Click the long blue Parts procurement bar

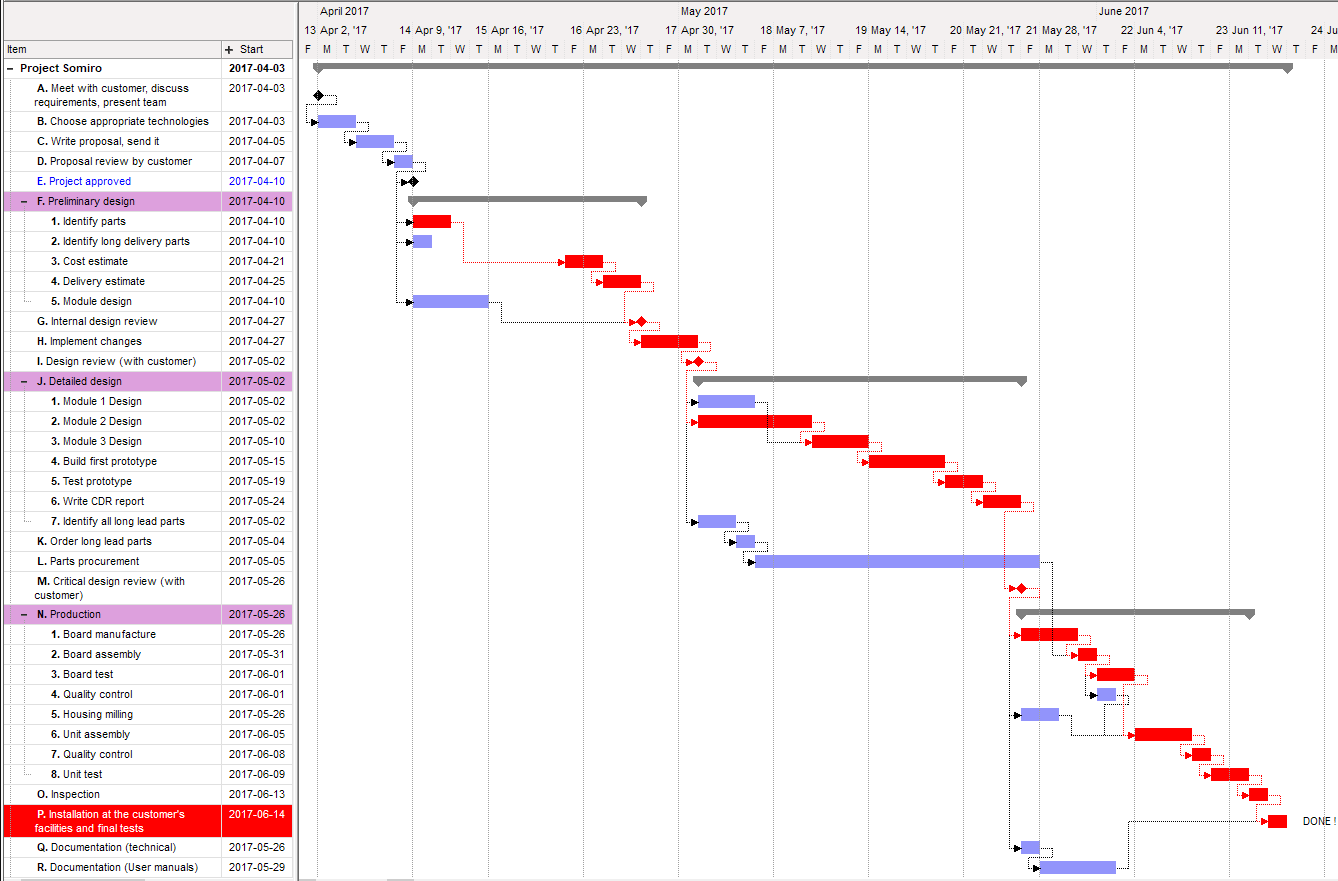coord(896,561)
